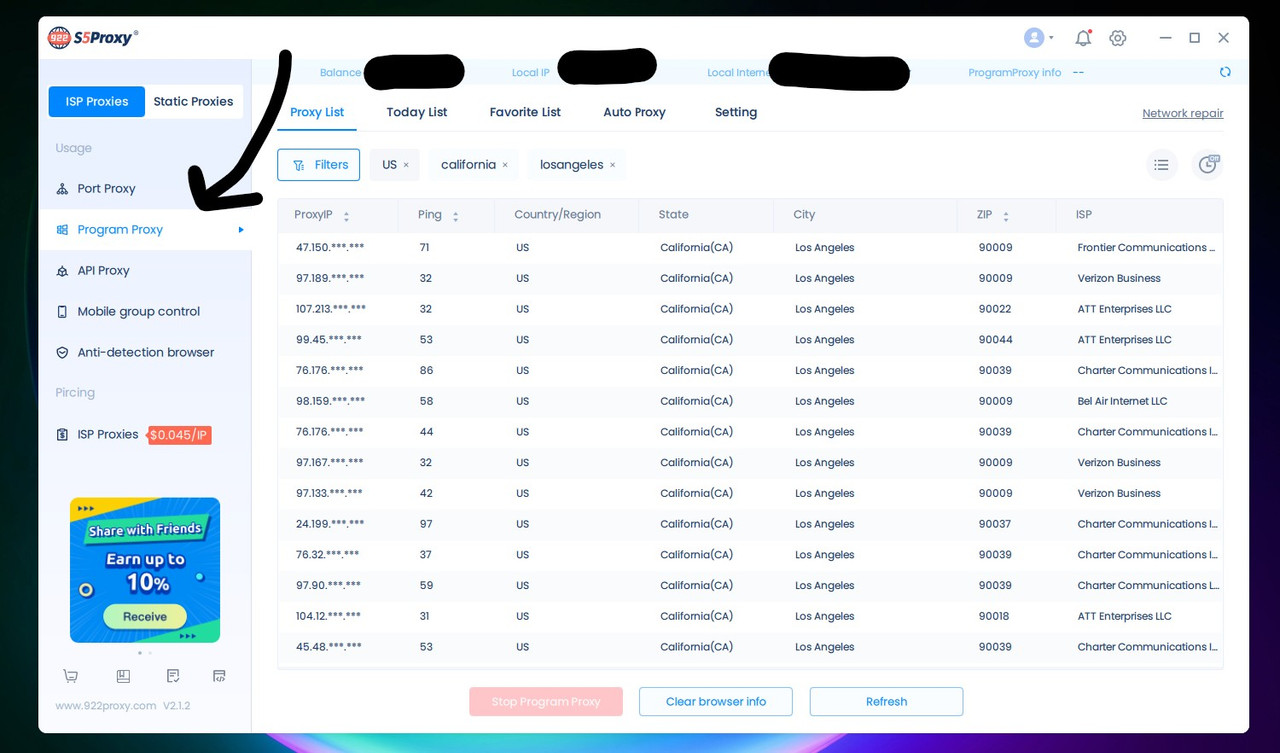Image resolution: width=1280 pixels, height=753 pixels.
Task: Sort by Ping column arrows
Action: click(455, 216)
